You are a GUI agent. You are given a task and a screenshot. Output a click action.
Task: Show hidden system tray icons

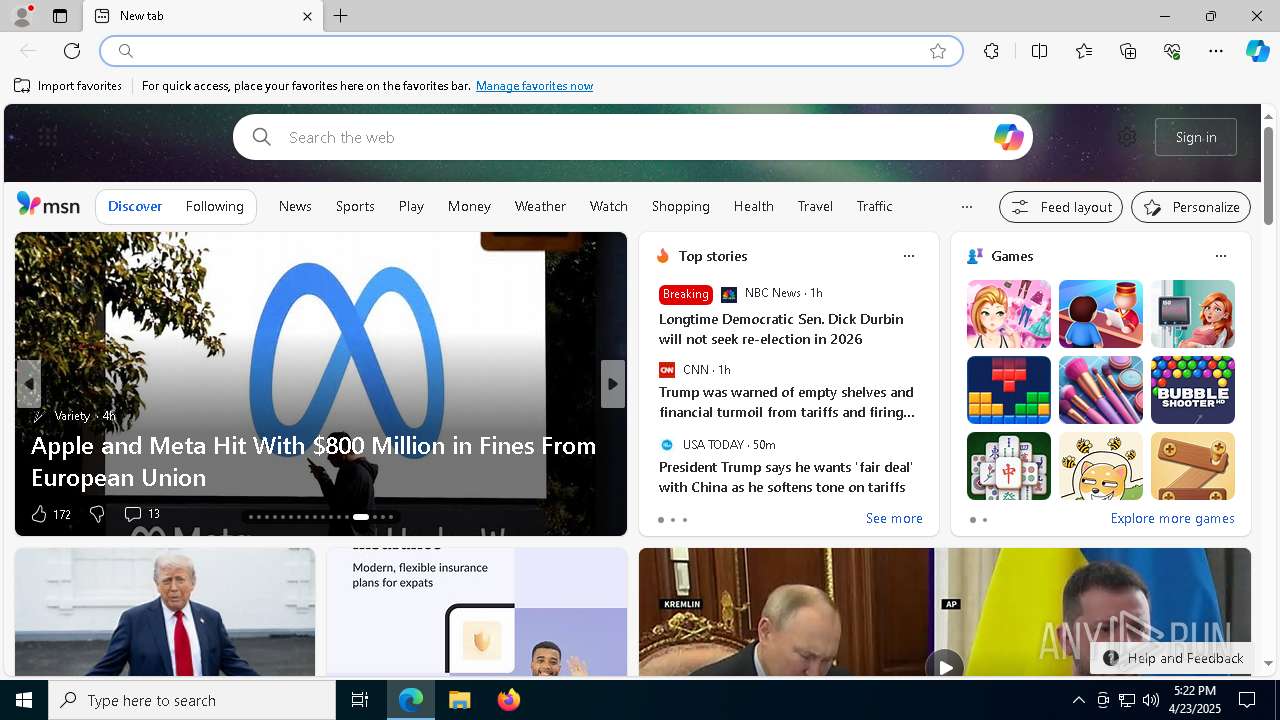[x=1078, y=700]
